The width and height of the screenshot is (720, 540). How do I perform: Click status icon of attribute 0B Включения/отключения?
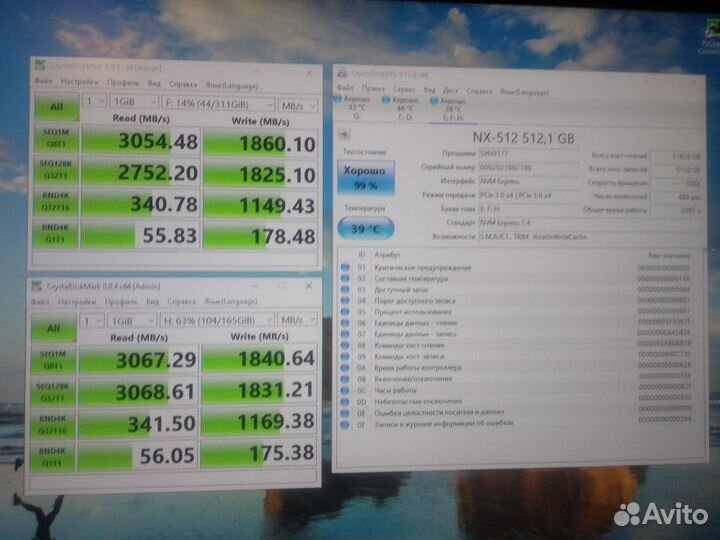(x=345, y=379)
